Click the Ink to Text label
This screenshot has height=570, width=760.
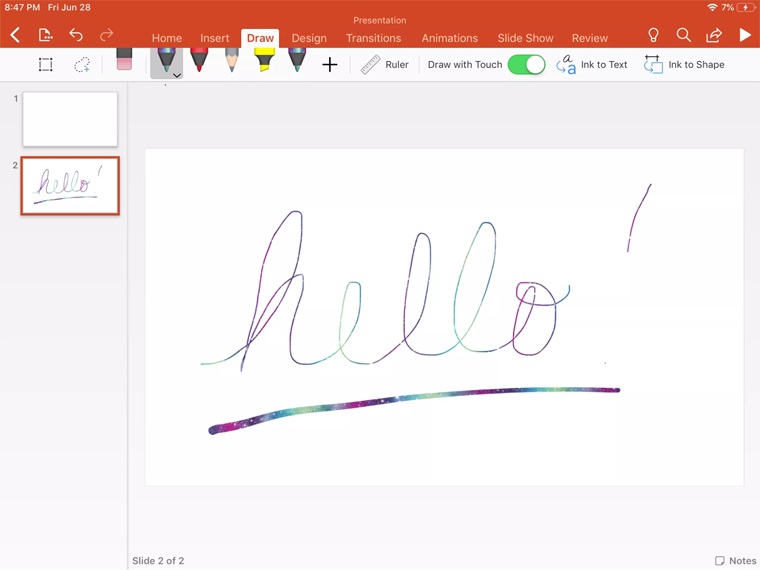[604, 64]
